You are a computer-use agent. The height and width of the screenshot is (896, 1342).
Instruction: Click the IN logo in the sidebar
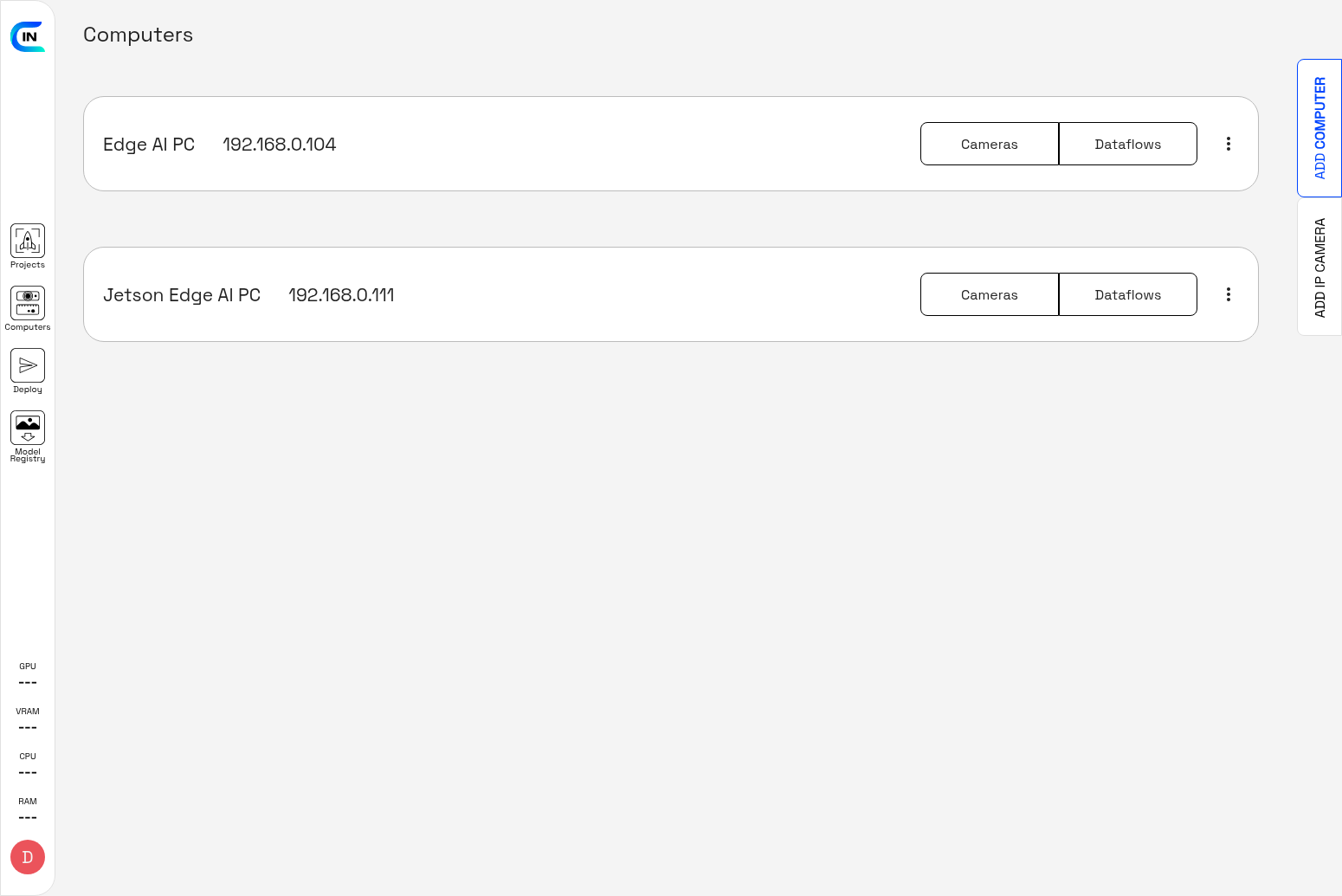coord(28,36)
